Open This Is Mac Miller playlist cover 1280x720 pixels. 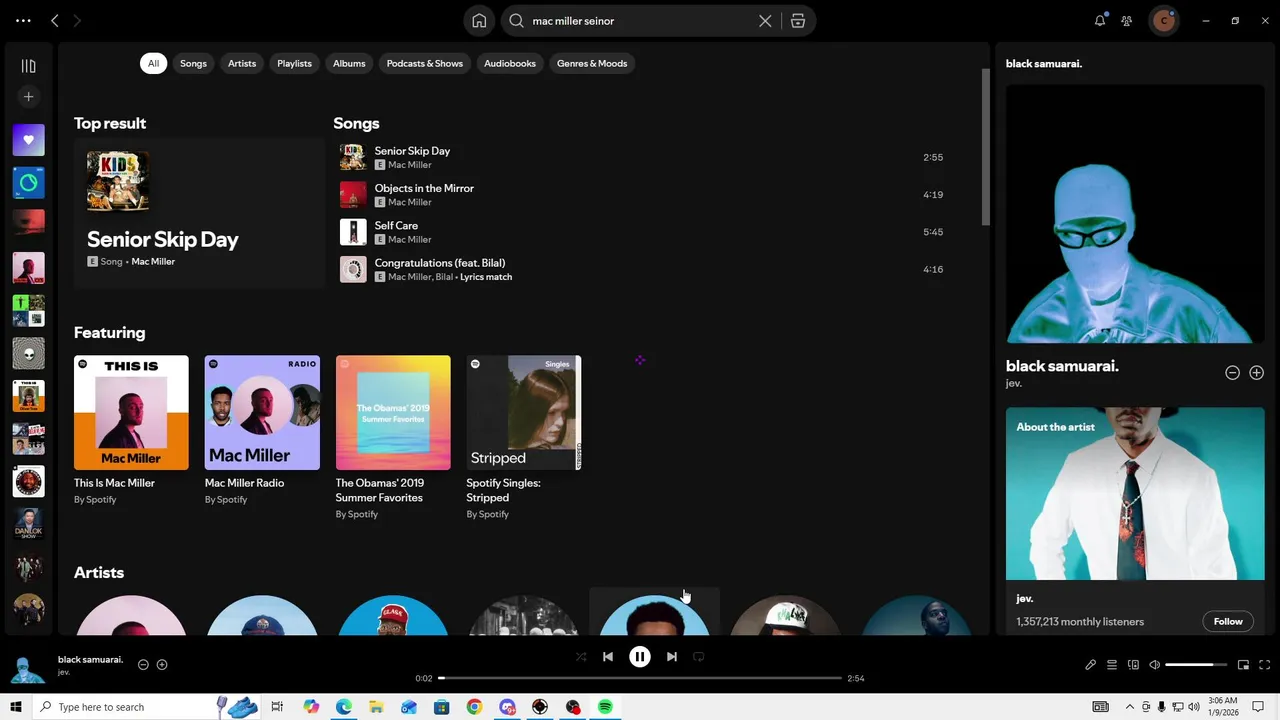click(x=131, y=413)
